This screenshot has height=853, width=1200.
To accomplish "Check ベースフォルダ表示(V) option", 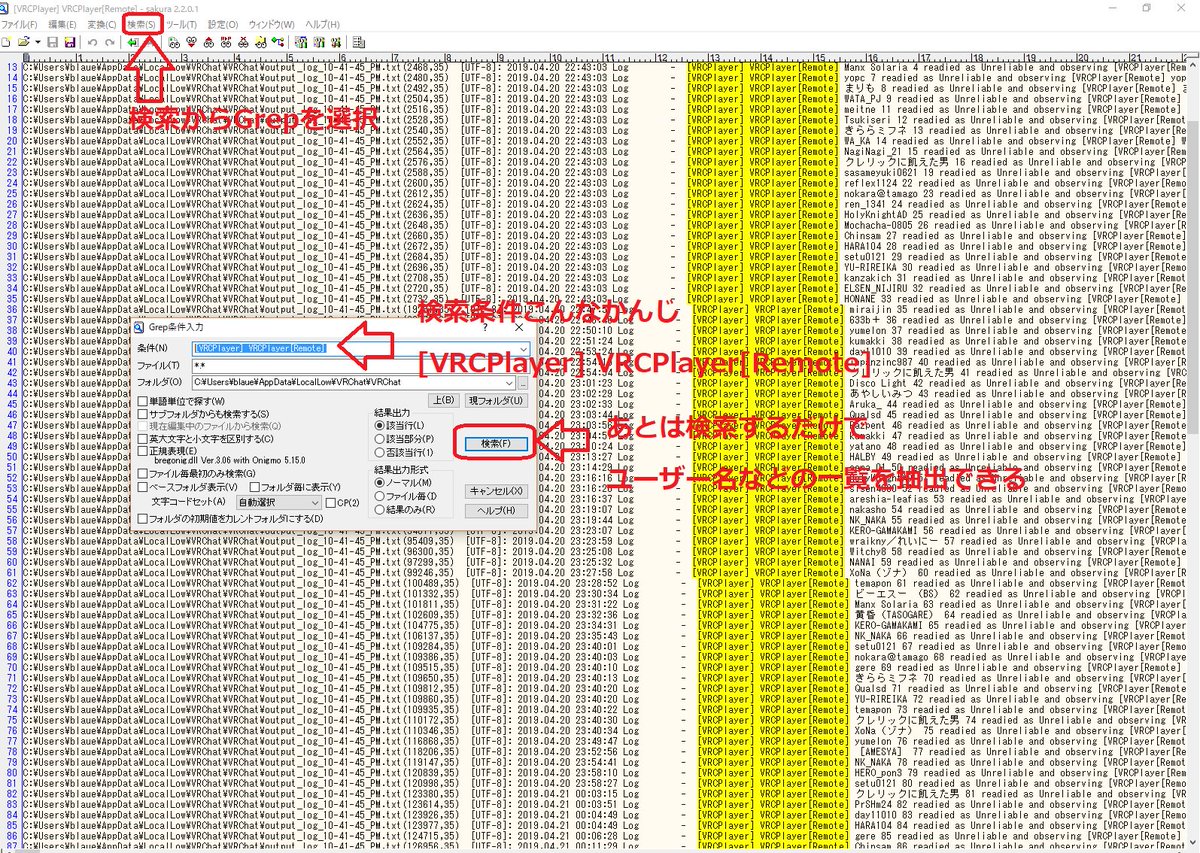I will click(x=141, y=486).
